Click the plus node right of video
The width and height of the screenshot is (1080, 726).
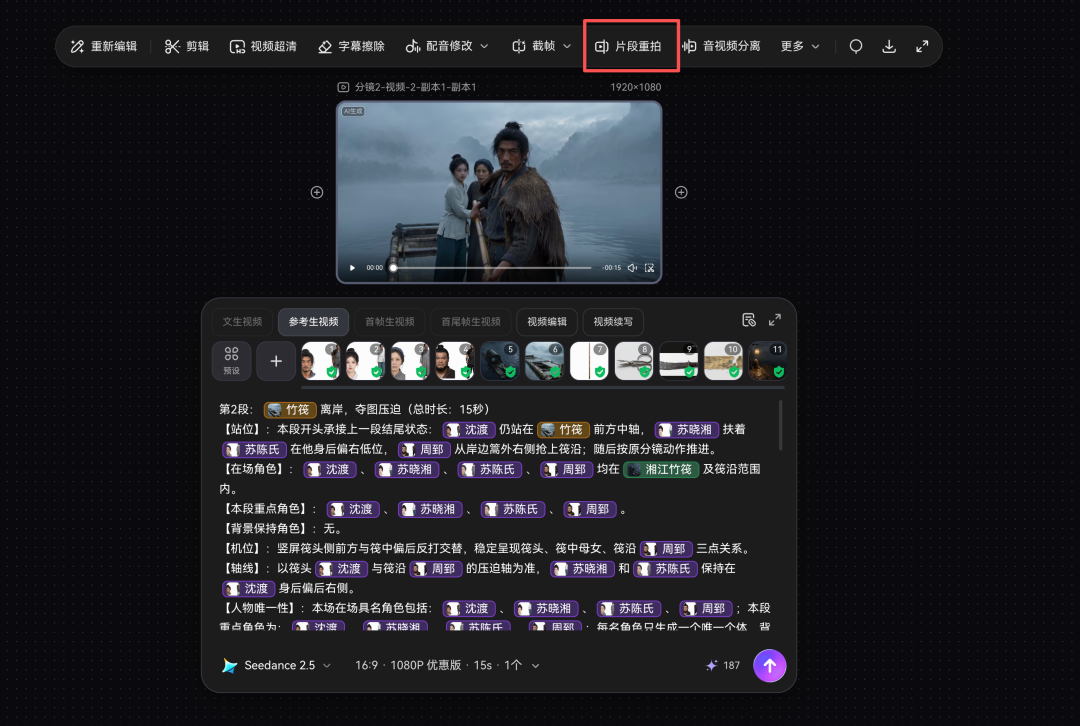pyautogui.click(x=681, y=192)
